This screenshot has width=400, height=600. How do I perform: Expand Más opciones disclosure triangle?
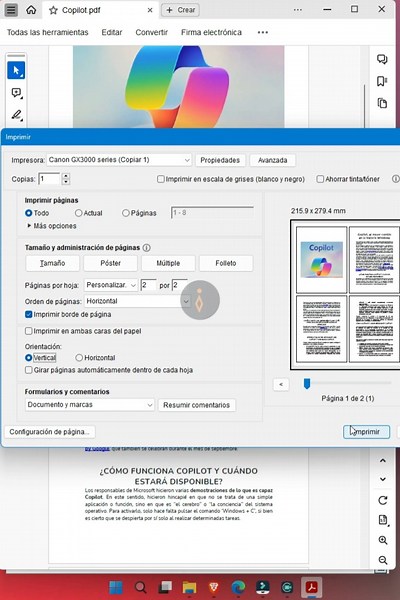(x=29, y=226)
